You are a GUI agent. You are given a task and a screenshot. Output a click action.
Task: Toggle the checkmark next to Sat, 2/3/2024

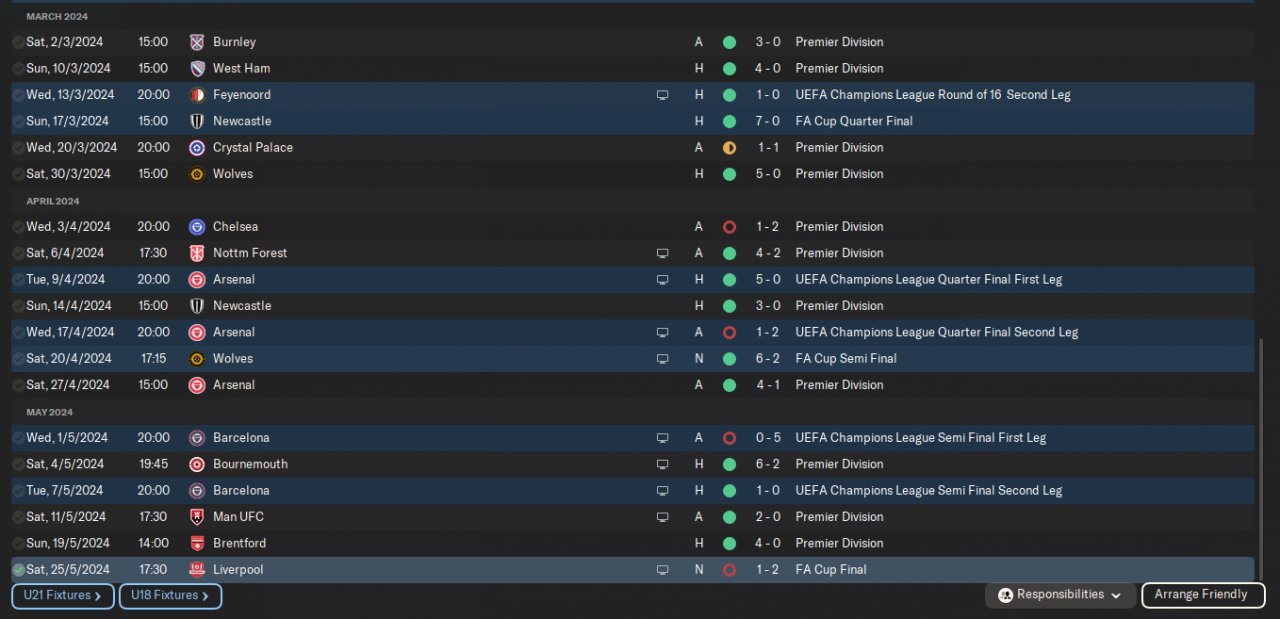click(18, 42)
